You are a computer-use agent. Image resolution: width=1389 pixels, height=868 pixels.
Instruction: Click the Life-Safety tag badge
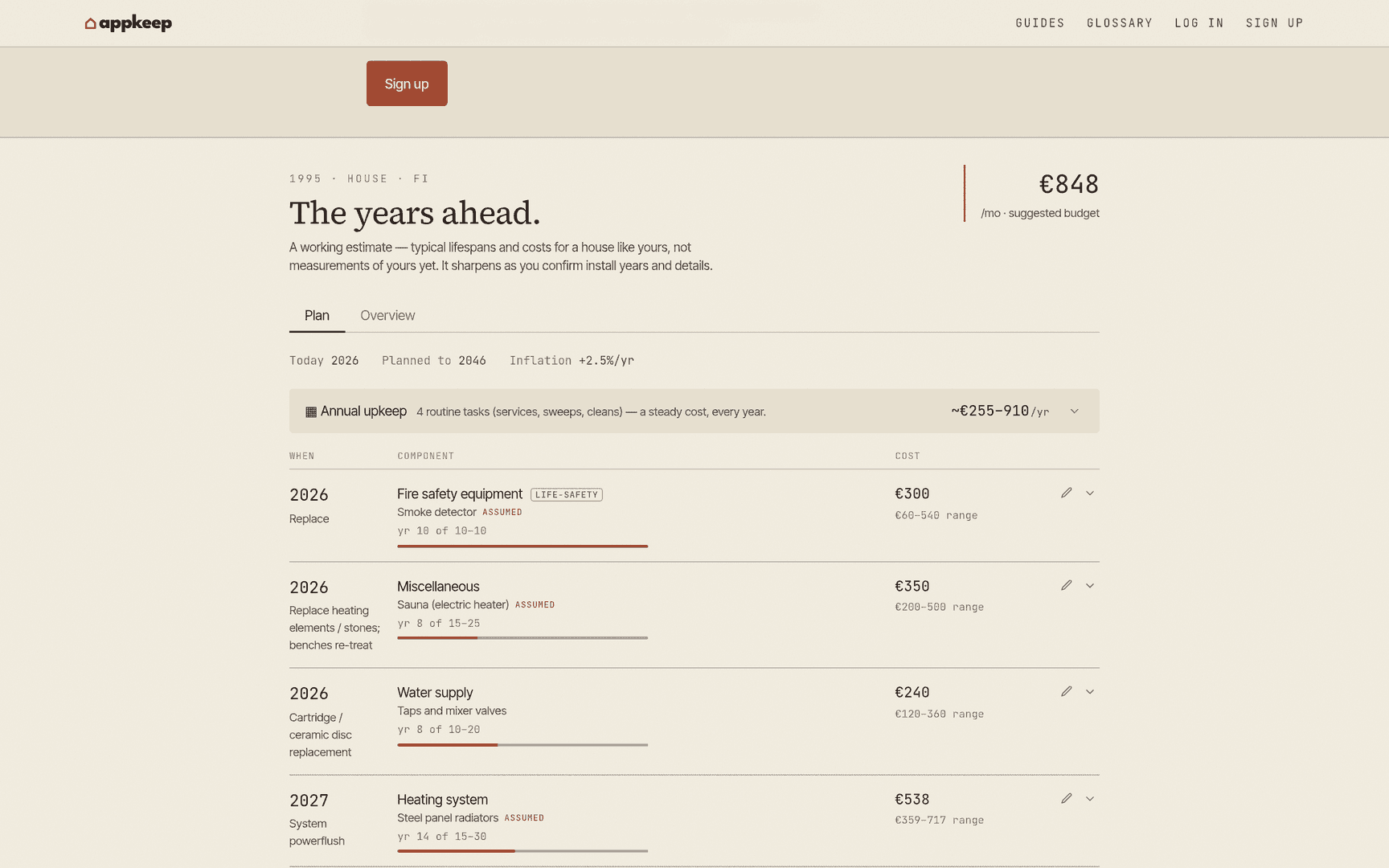coord(567,494)
